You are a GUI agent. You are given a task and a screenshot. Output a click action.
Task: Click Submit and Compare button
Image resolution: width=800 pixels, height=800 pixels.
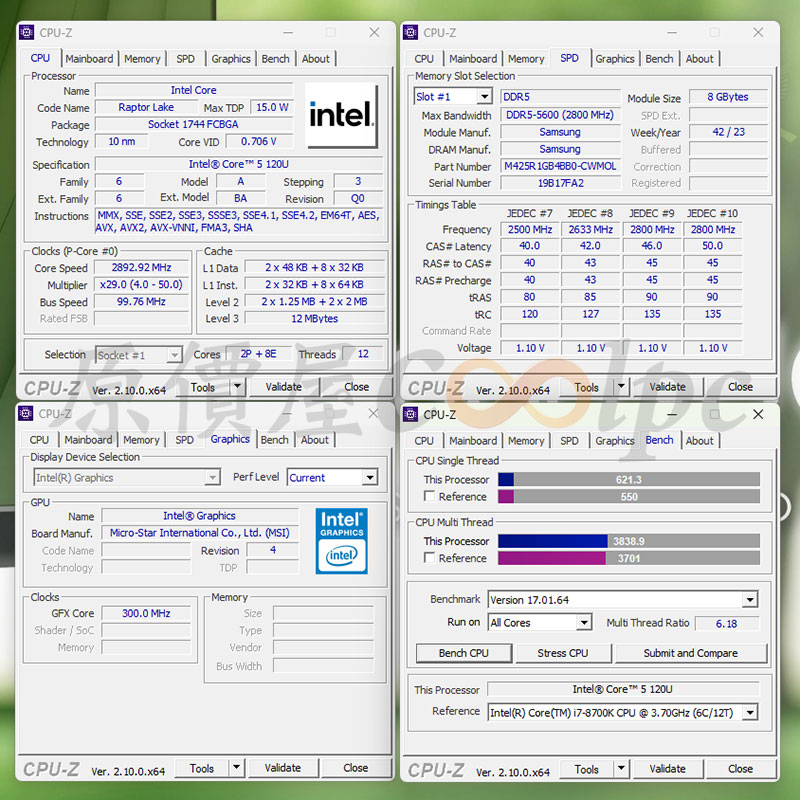pos(691,653)
